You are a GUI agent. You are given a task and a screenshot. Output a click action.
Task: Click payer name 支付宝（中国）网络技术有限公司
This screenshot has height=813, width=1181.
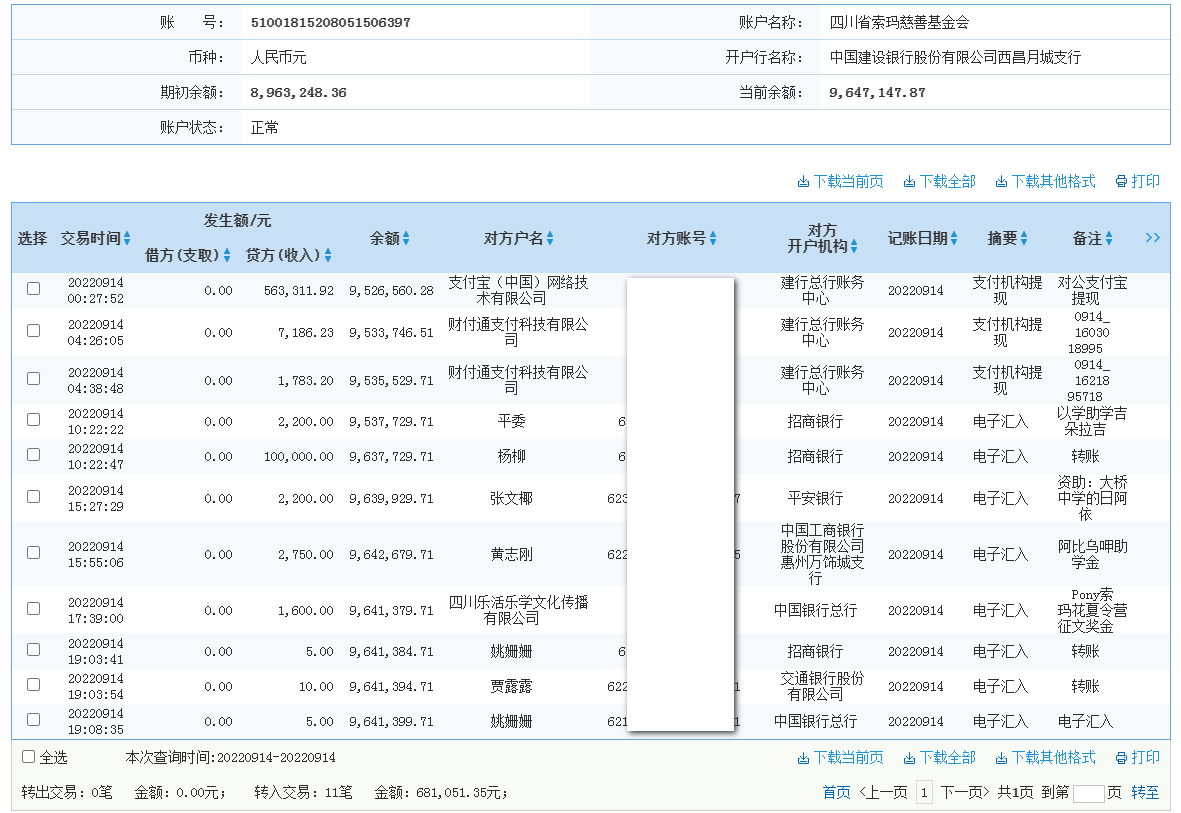pyautogui.click(x=518, y=290)
